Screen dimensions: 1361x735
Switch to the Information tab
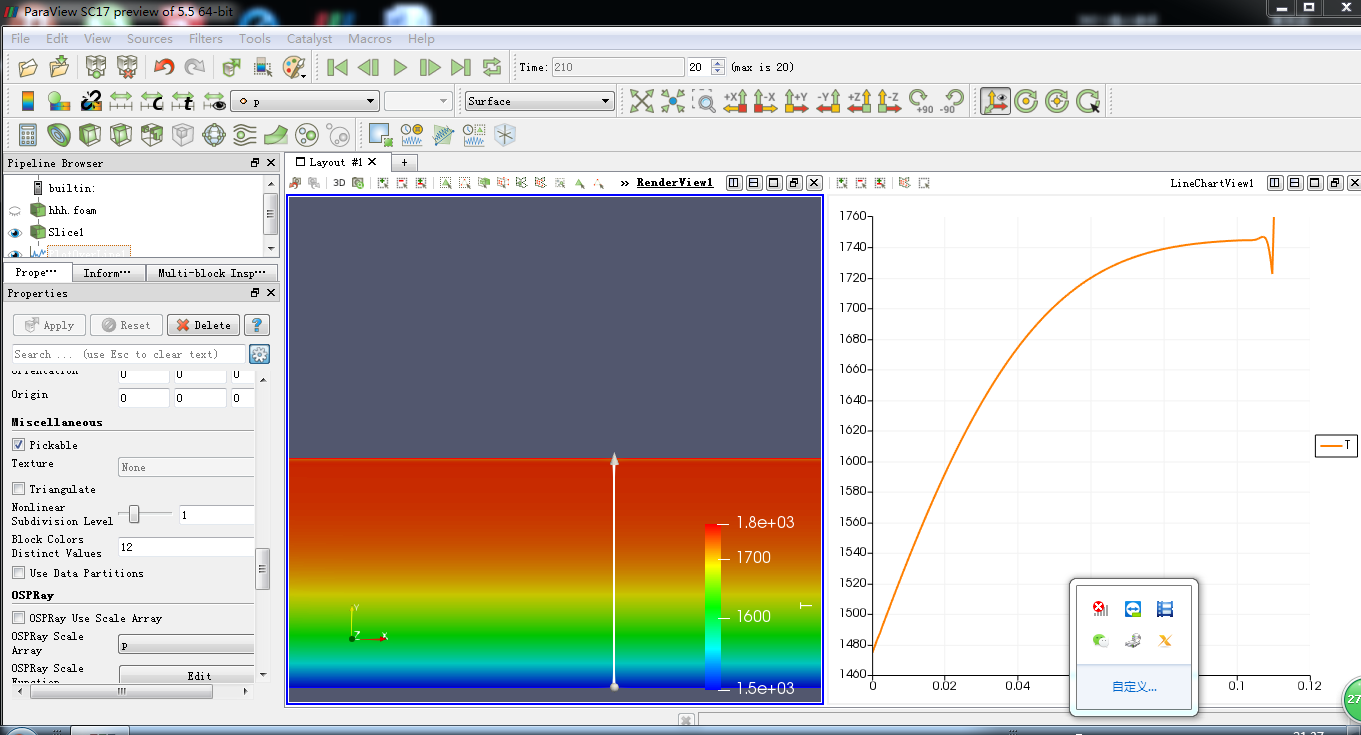point(108,273)
